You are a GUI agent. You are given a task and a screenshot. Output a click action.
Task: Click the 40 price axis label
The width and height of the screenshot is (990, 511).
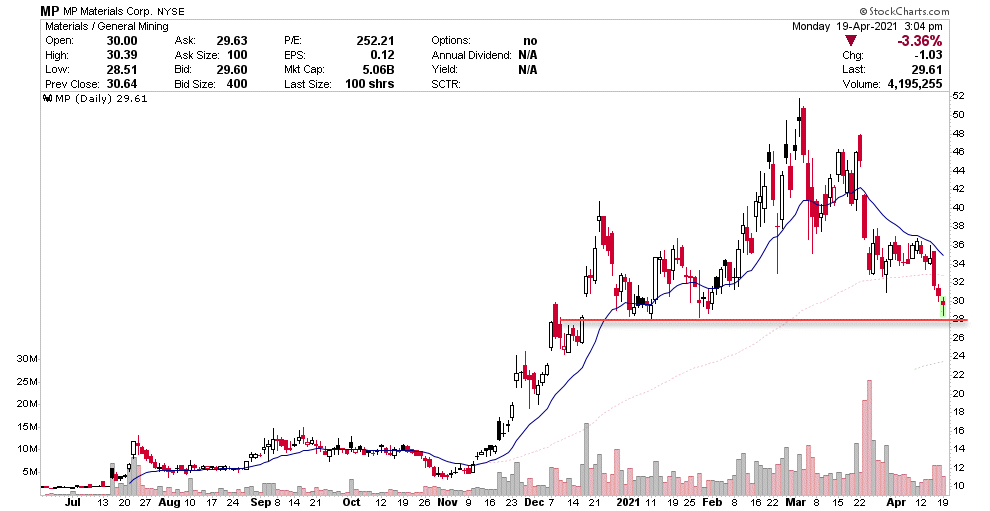(958, 207)
